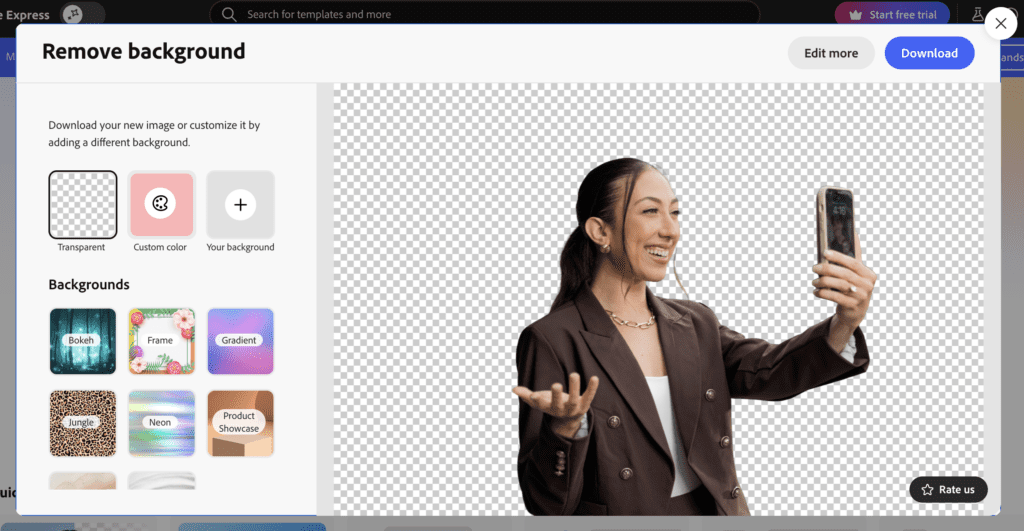Open the Product Showcase backgrounds
The image size is (1024, 531).
(240, 423)
